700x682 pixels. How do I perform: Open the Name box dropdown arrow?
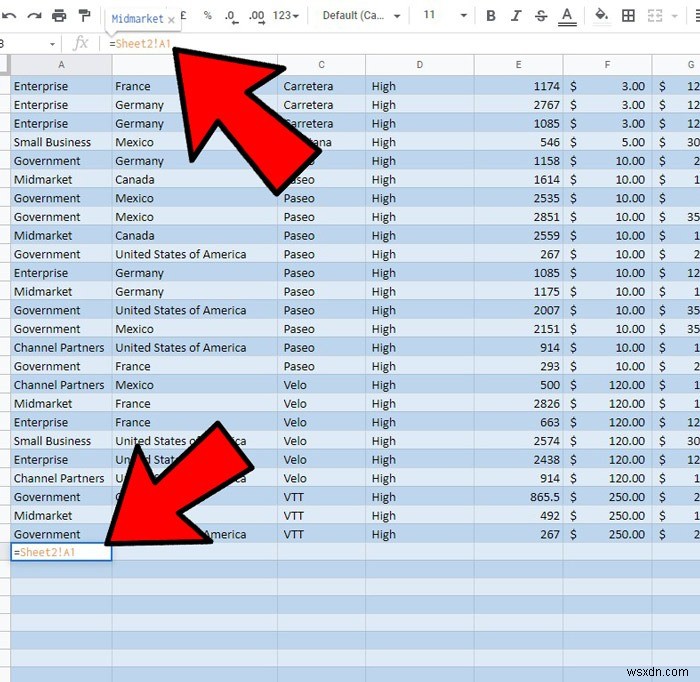coord(52,44)
